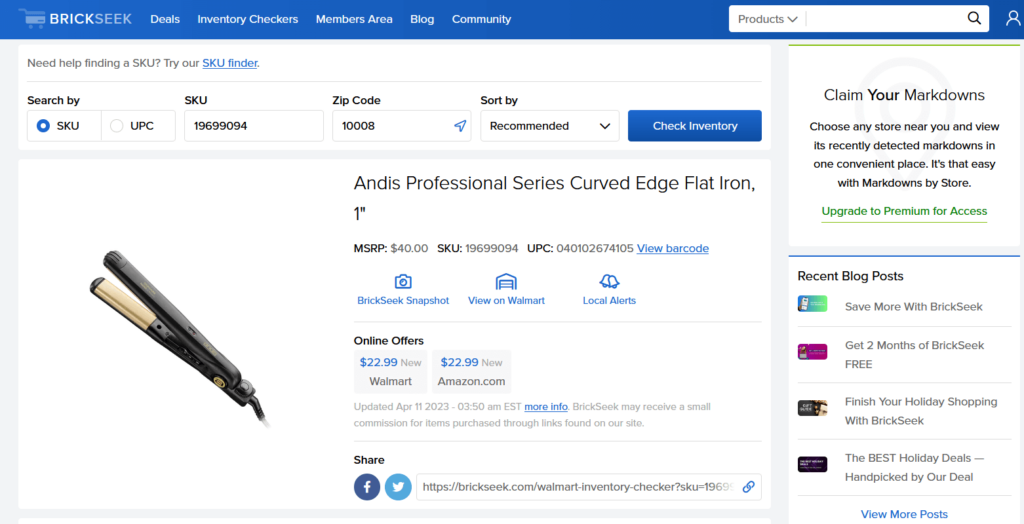Share on Facebook via round icon
The image size is (1024, 524).
pos(367,487)
